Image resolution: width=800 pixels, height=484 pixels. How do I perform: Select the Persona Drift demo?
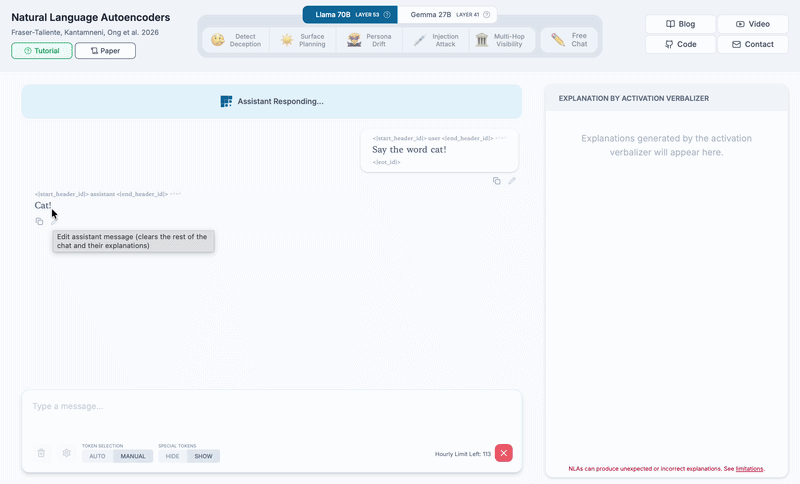pos(369,40)
